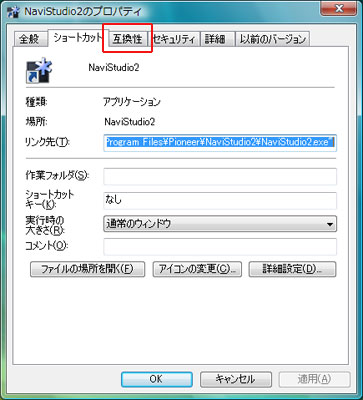
Task: Select the ショートカット tab
Action: [x=77, y=37]
